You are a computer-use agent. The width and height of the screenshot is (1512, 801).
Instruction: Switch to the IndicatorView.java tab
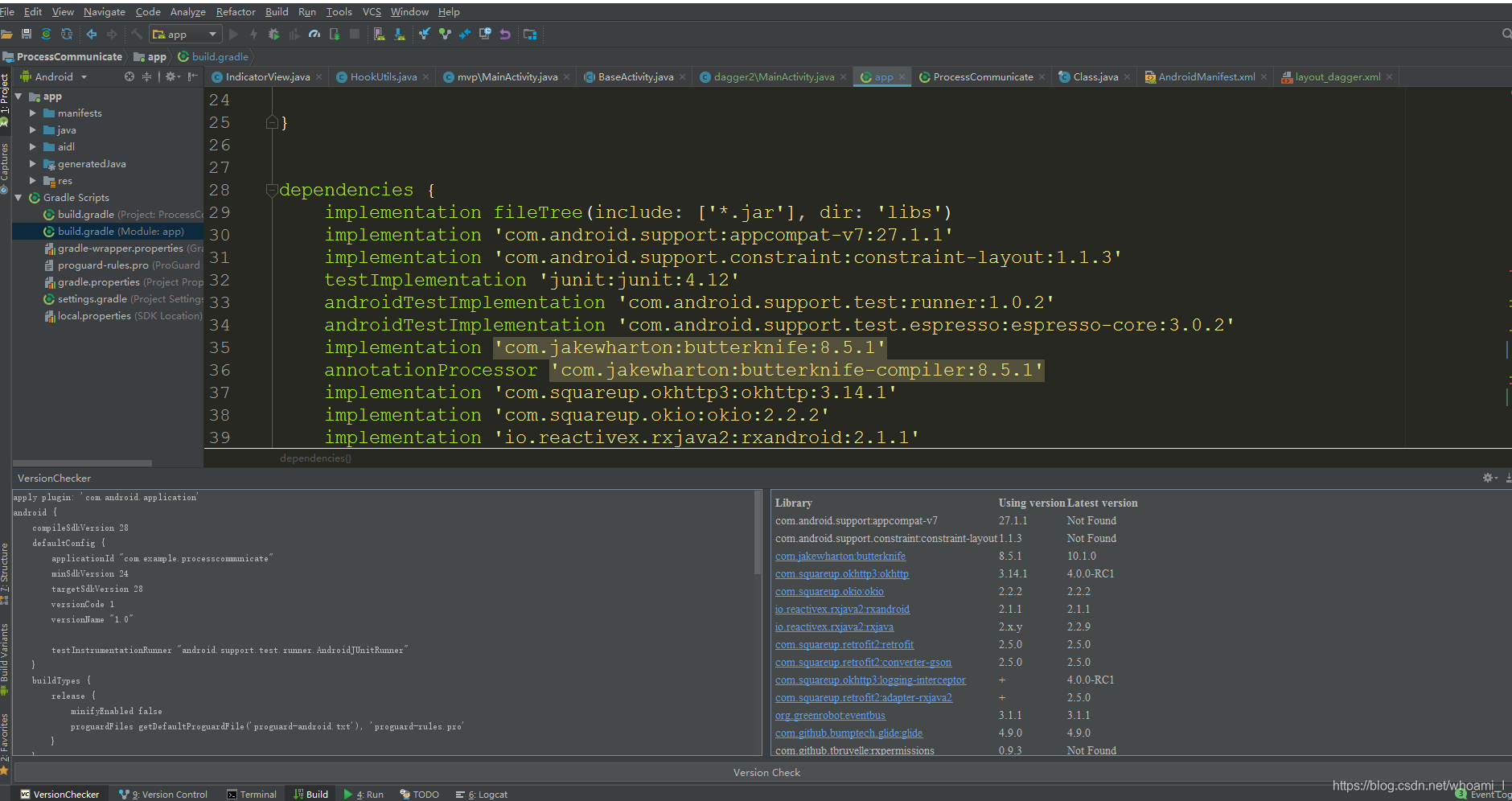coord(267,77)
